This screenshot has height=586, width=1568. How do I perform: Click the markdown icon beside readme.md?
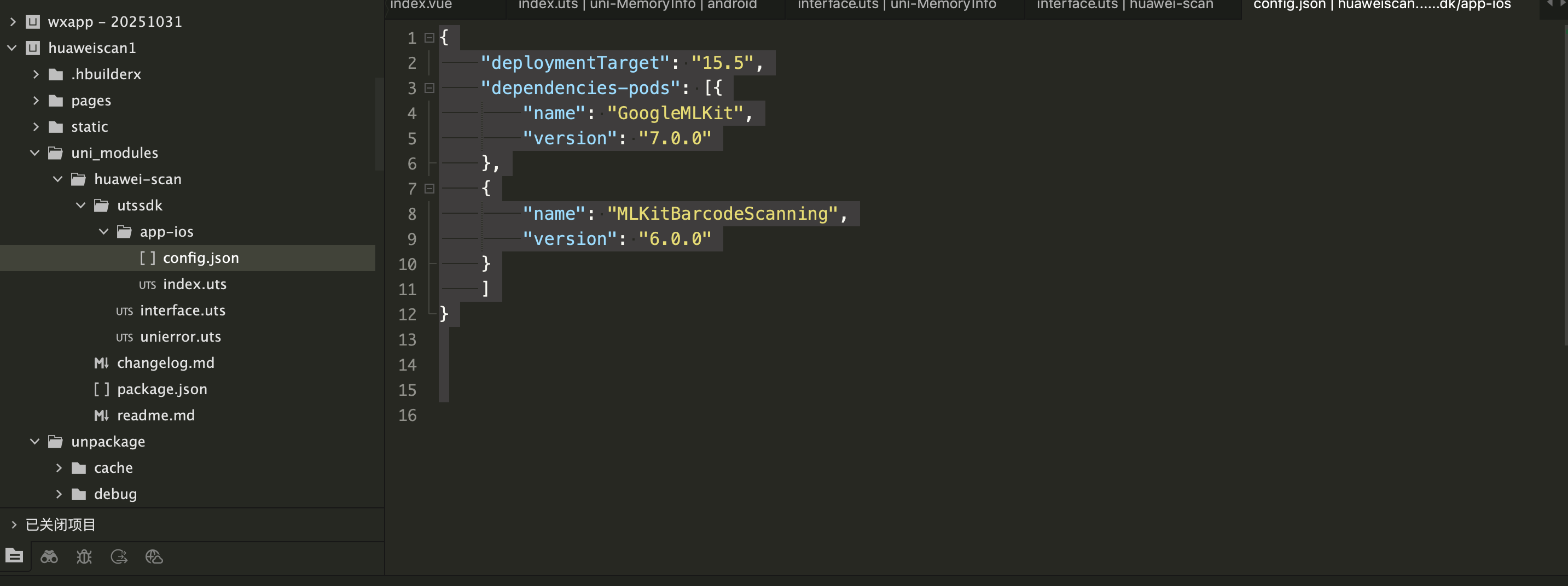click(101, 416)
